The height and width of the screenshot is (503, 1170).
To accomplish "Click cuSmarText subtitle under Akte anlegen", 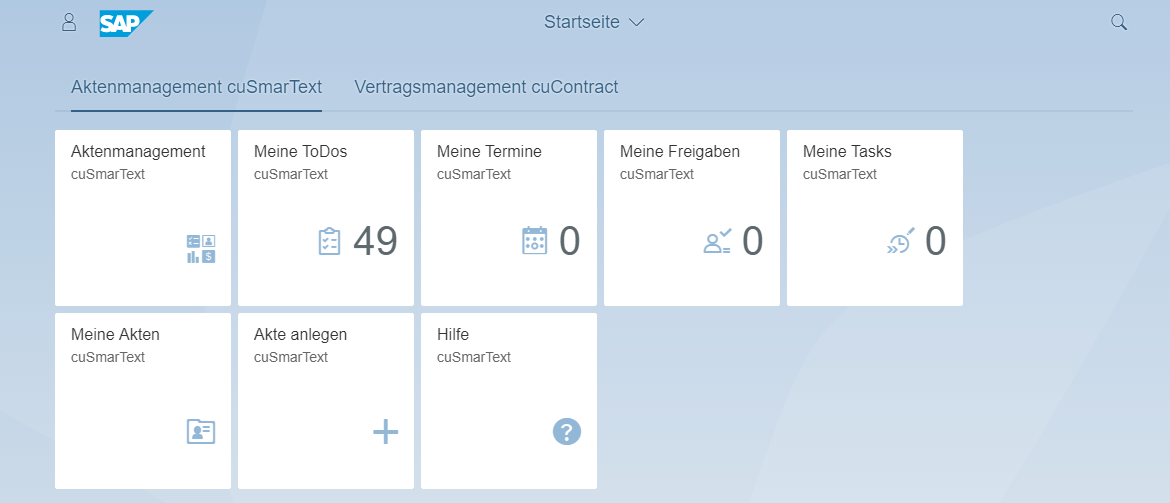I will 291,357.
